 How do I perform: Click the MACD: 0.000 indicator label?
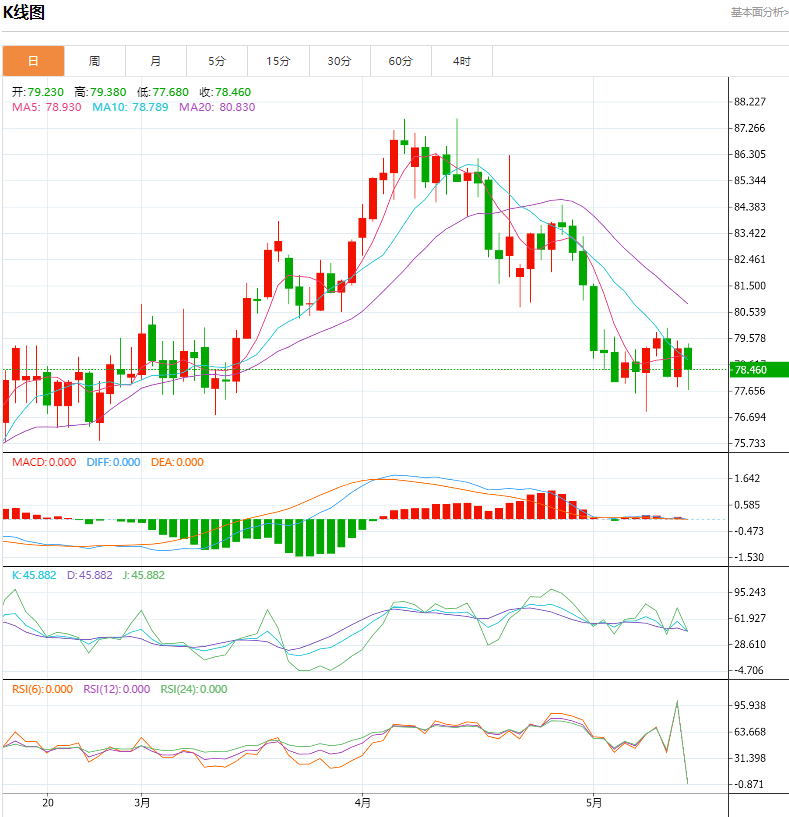click(44, 462)
